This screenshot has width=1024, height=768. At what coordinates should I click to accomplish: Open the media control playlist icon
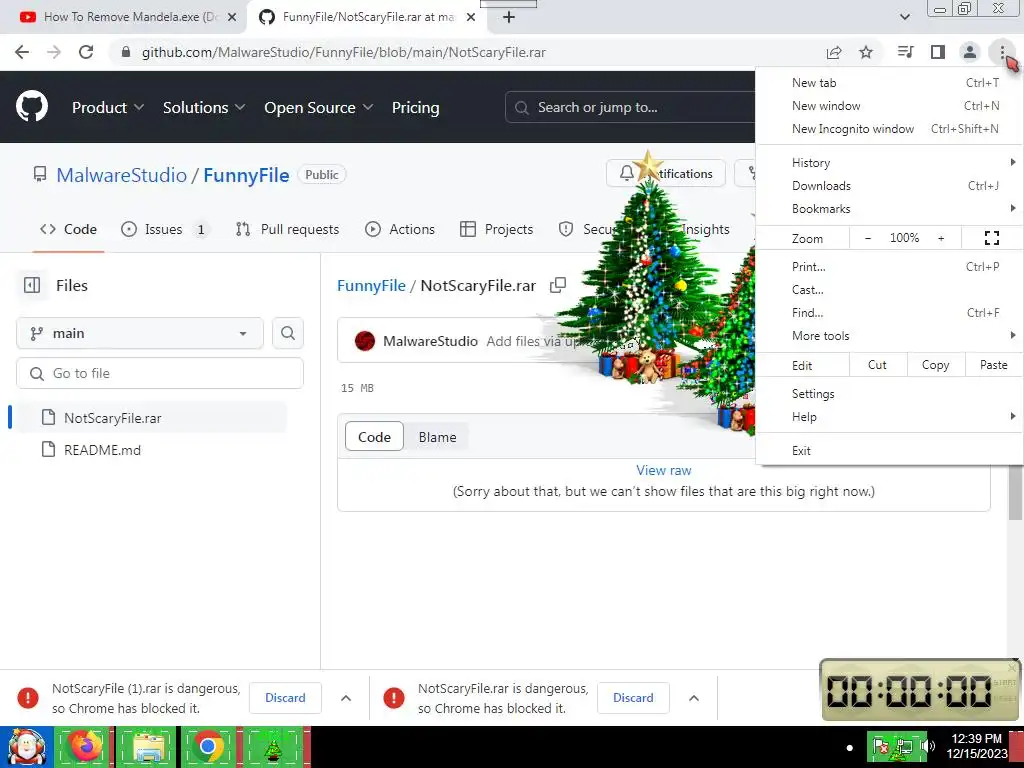[906, 52]
